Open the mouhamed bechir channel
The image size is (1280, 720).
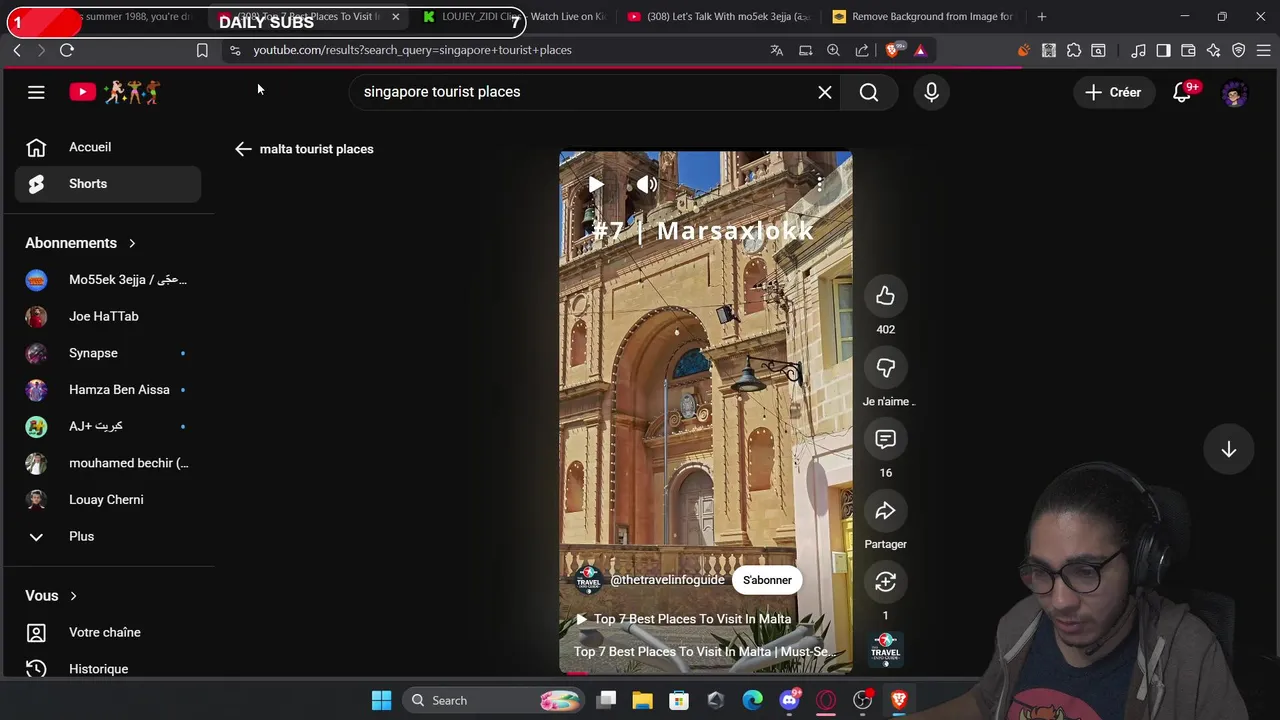[108, 463]
